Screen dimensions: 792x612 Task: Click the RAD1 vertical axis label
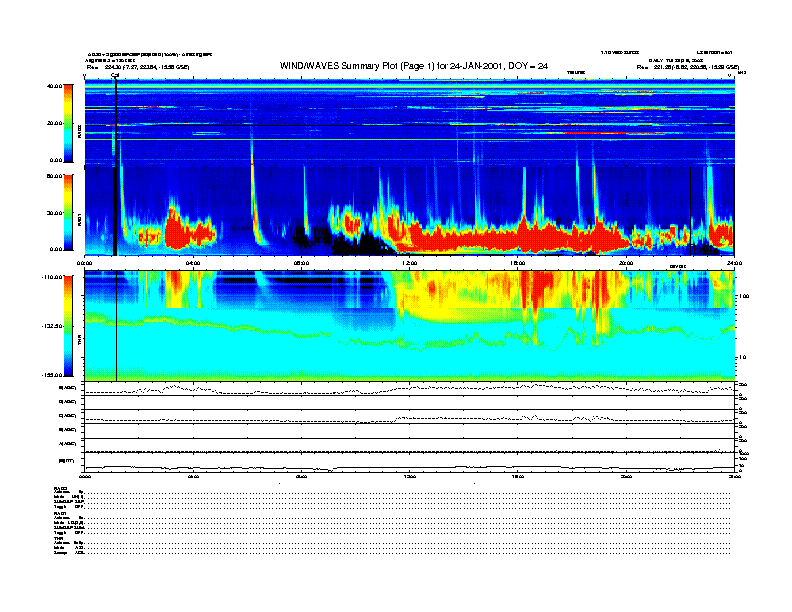[x=80, y=220]
